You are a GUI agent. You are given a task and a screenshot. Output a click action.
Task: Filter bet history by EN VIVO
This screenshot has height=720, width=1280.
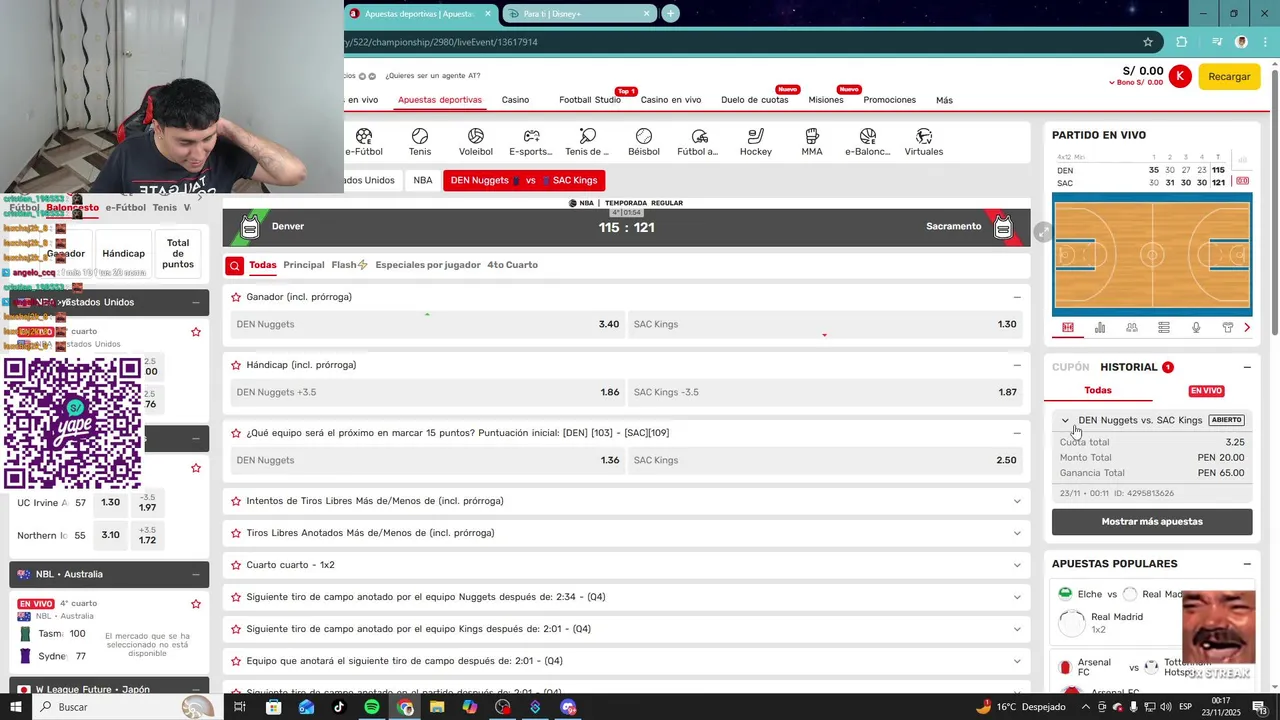click(x=1206, y=391)
